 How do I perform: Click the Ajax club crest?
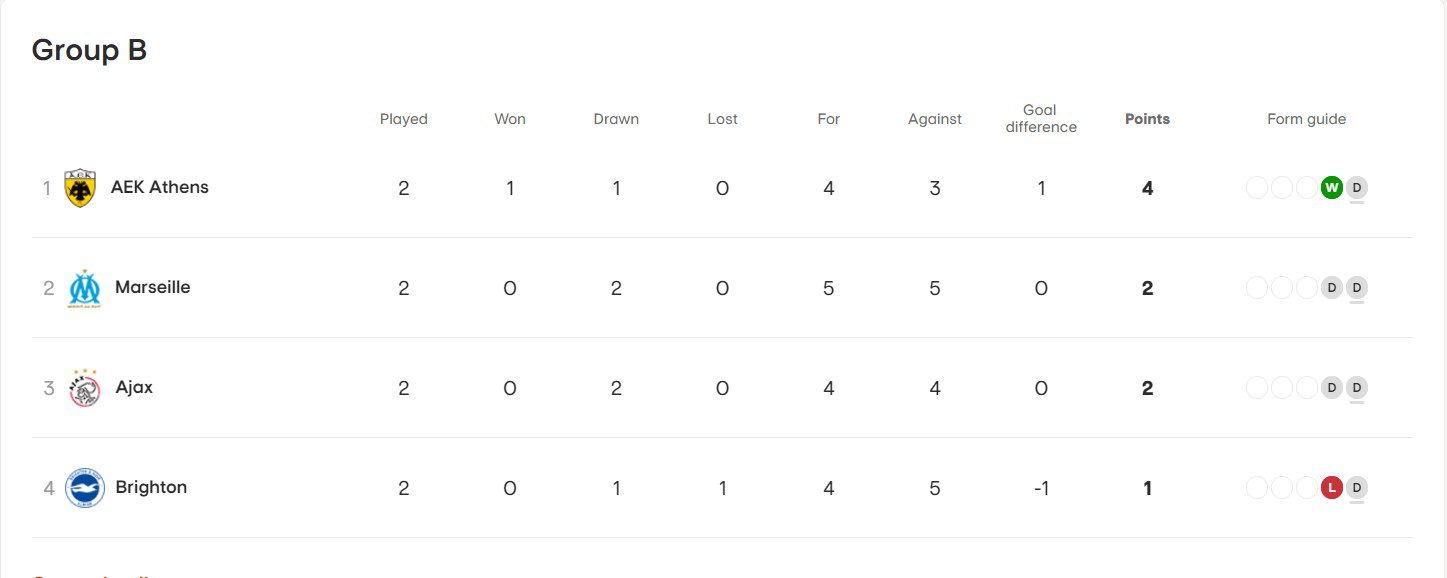point(84,388)
